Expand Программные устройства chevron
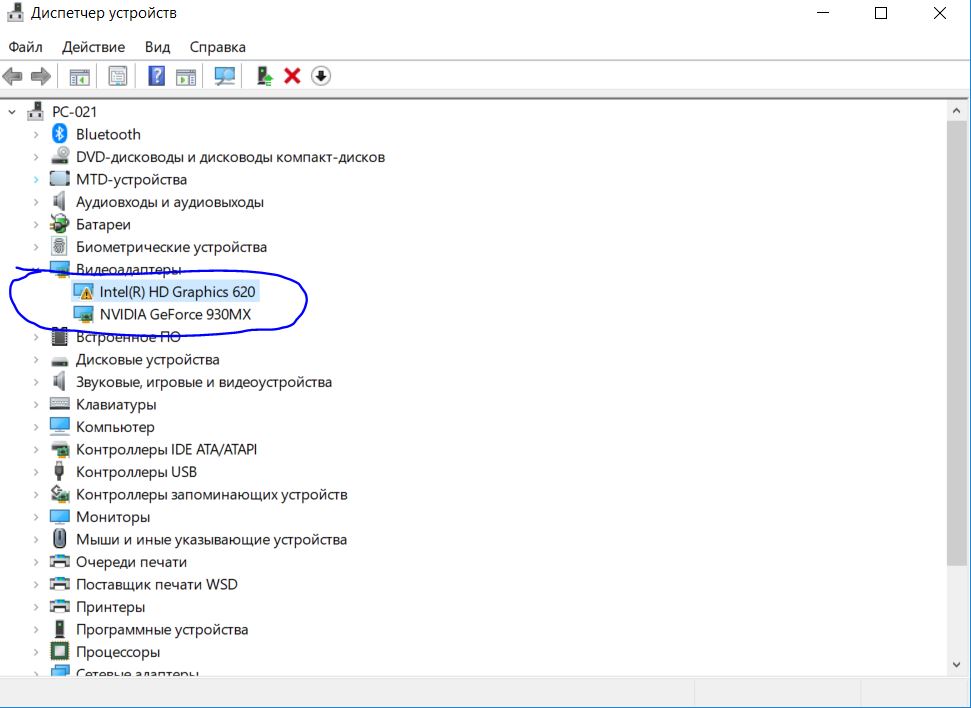 (x=36, y=630)
